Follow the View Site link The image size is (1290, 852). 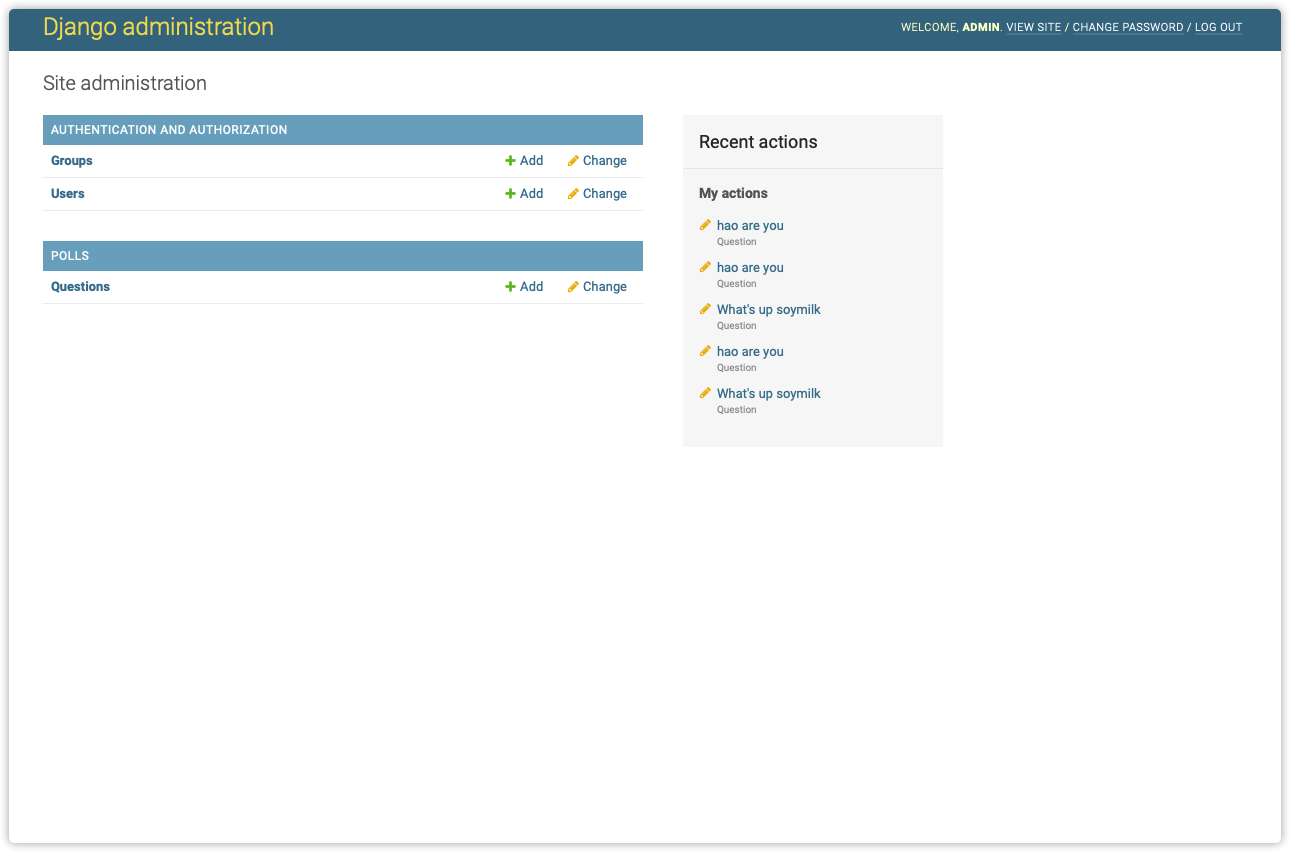1033,28
